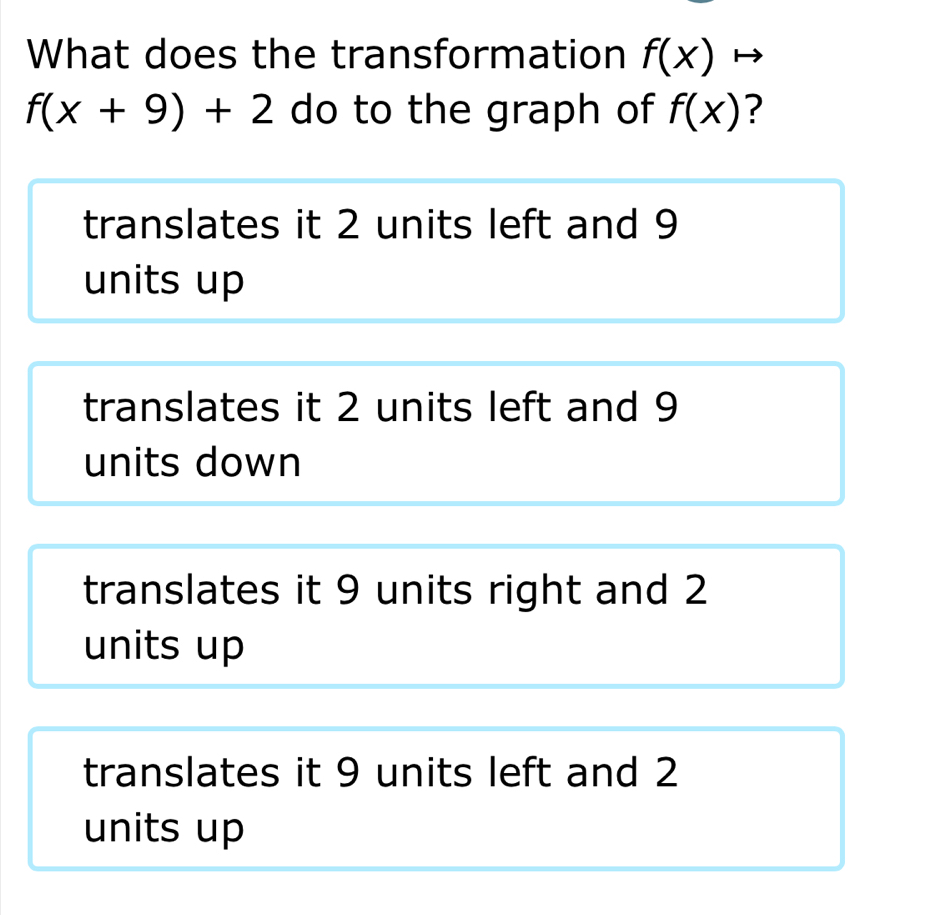Select answer '2 units left and 9 units down'
The width and height of the screenshot is (943, 915).
pos(436,434)
